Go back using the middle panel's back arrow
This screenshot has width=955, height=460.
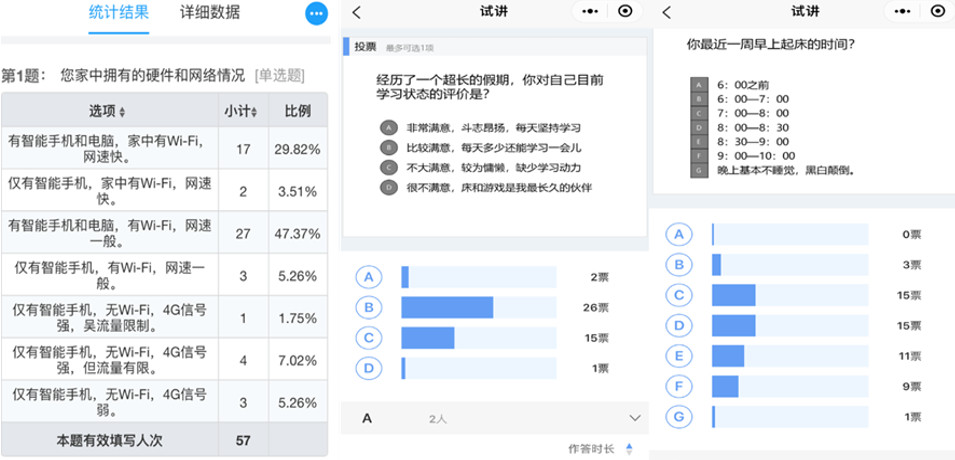click(x=357, y=12)
